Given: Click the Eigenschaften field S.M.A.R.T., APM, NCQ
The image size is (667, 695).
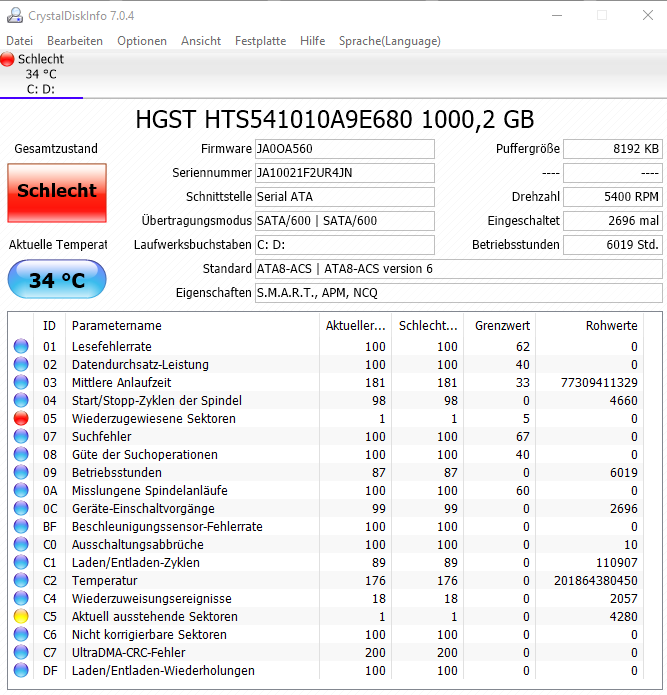Looking at the screenshot, I should click(x=459, y=293).
